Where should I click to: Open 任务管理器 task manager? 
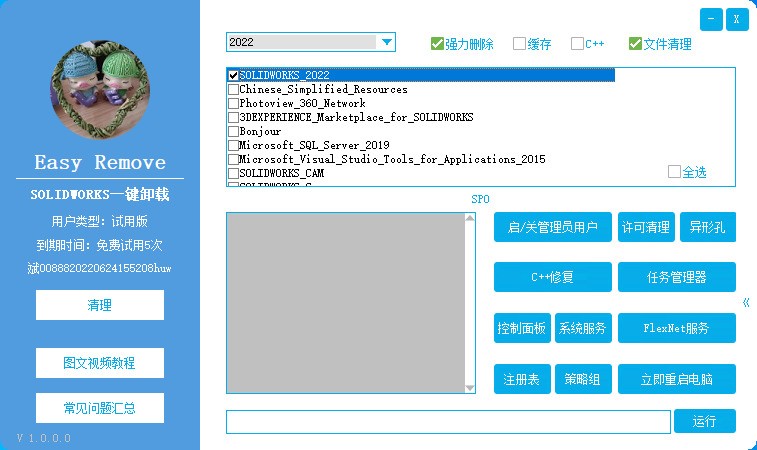677,277
